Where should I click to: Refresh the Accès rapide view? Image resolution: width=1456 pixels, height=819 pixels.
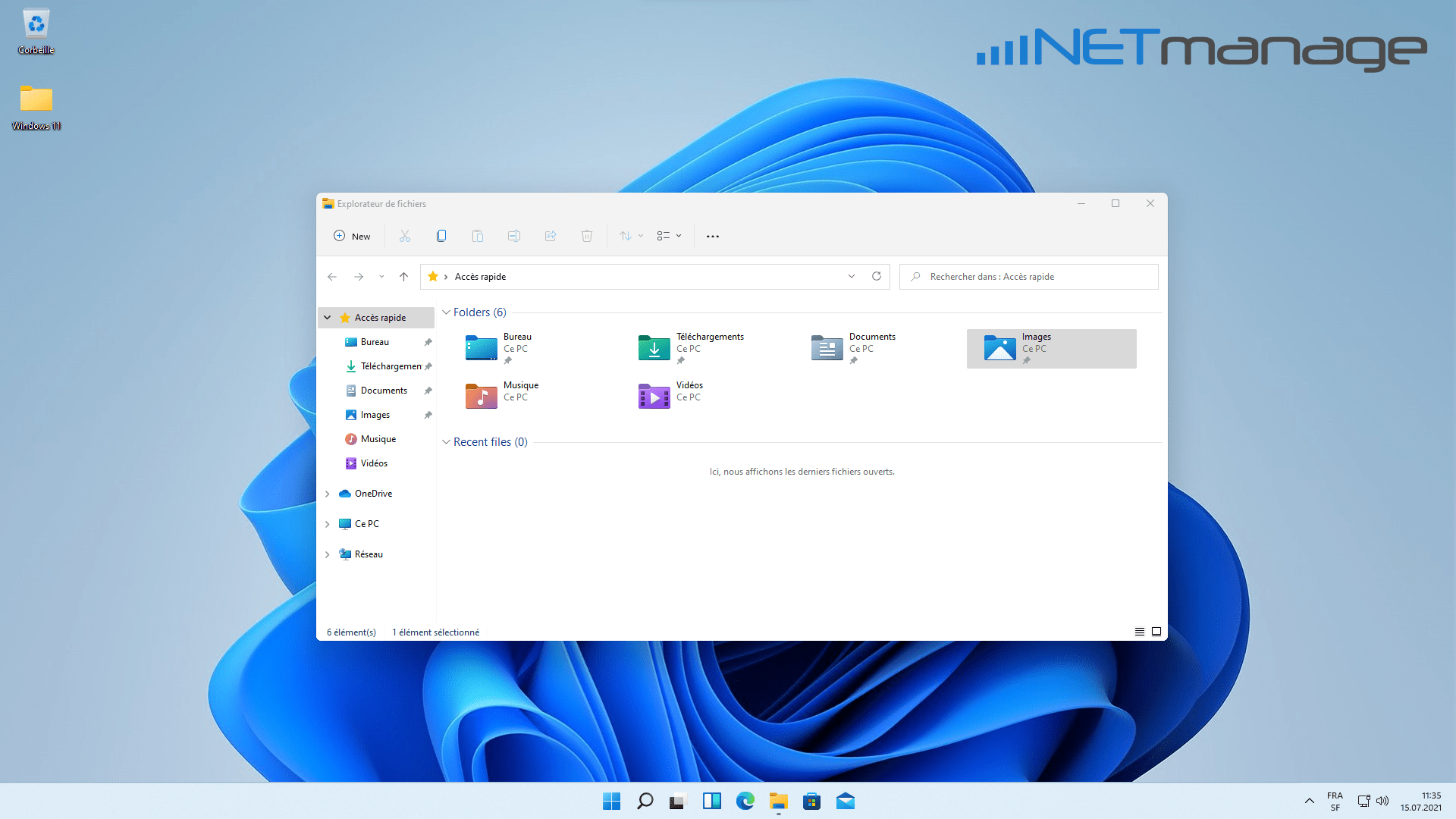click(877, 277)
